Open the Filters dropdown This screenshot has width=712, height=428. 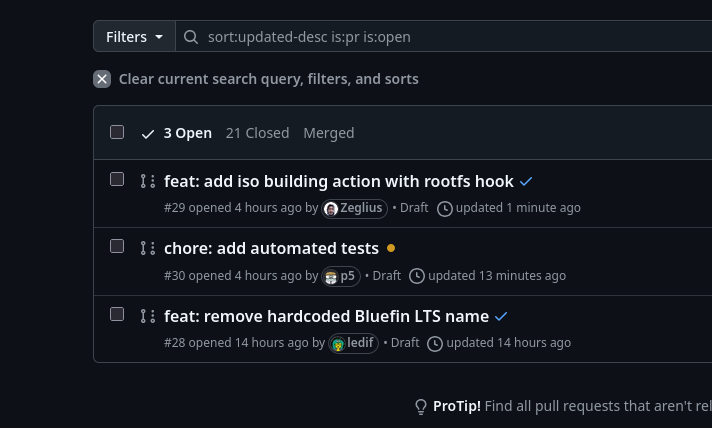(134, 37)
